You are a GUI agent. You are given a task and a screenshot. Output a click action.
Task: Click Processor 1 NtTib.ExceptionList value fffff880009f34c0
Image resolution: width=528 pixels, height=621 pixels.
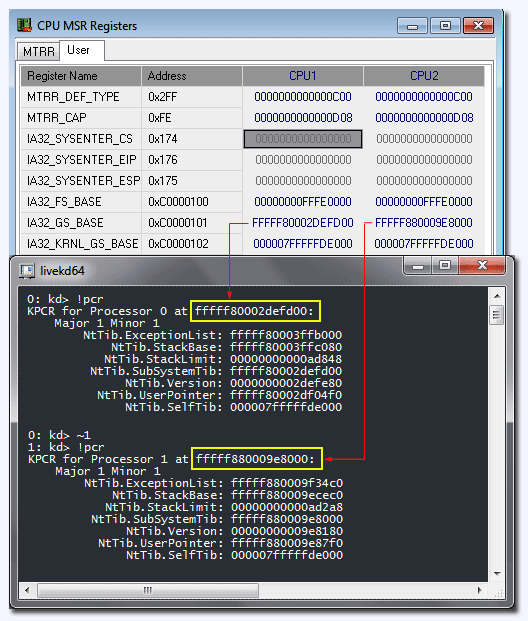point(287,483)
